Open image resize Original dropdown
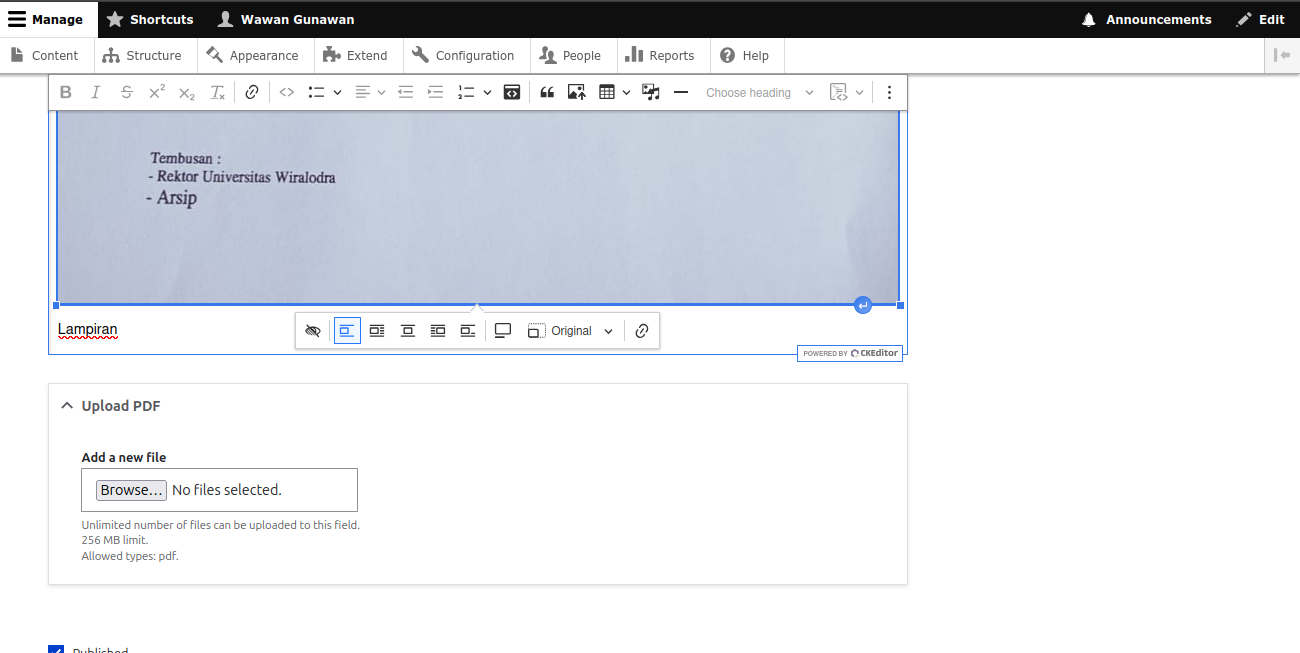The image size is (1300, 653). point(570,331)
